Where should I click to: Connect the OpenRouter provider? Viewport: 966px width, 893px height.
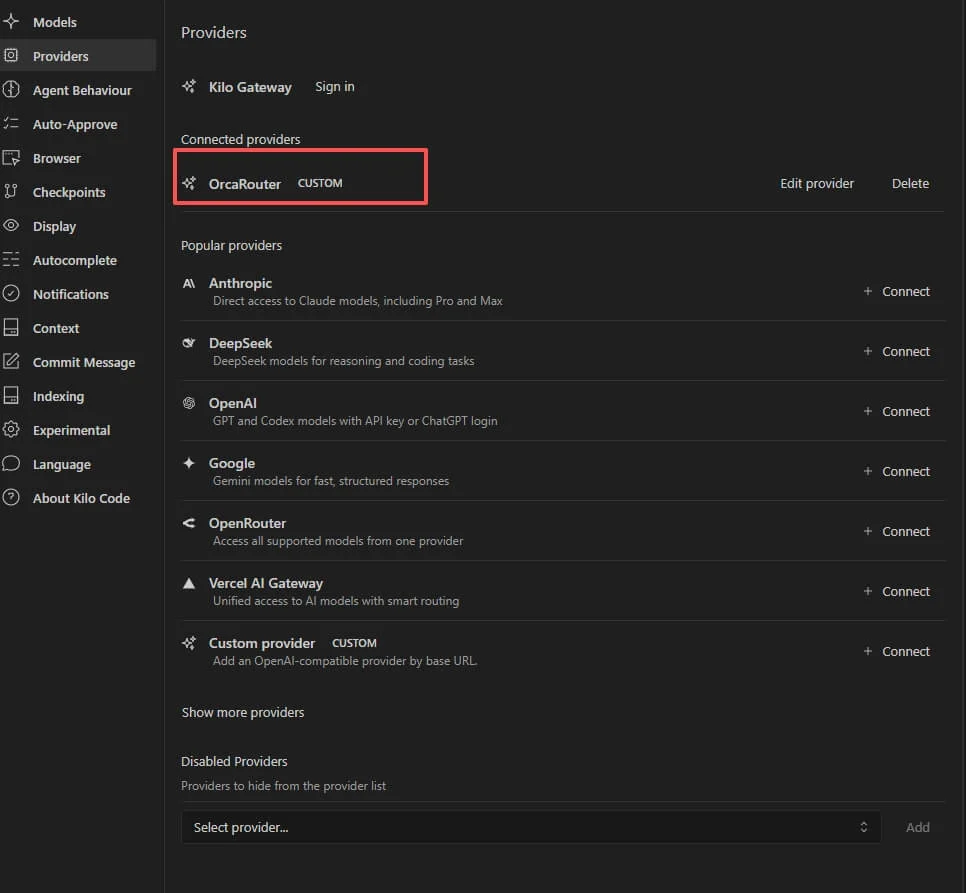(897, 531)
